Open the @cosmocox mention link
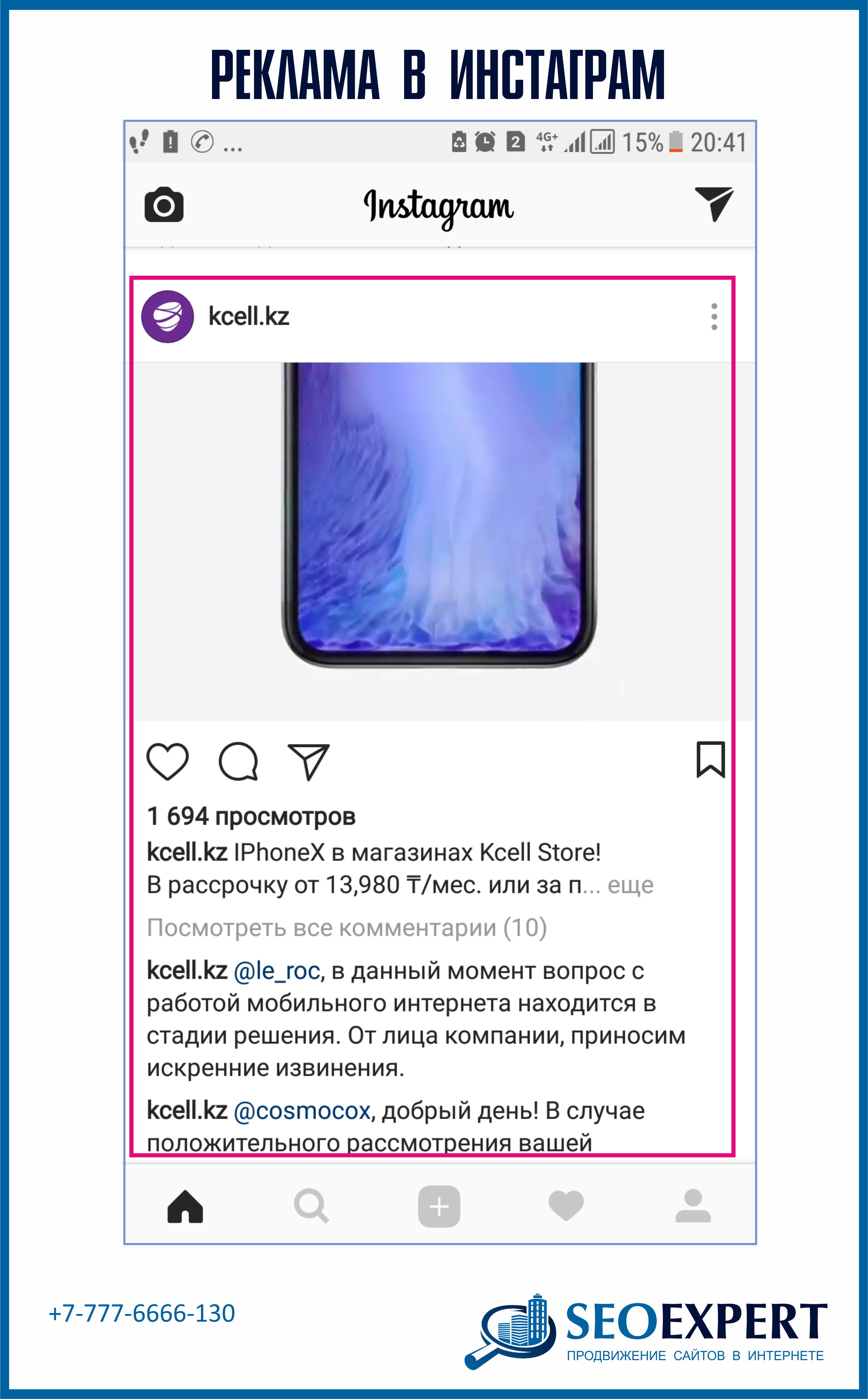This screenshot has width=868, height=1399. [x=303, y=1111]
